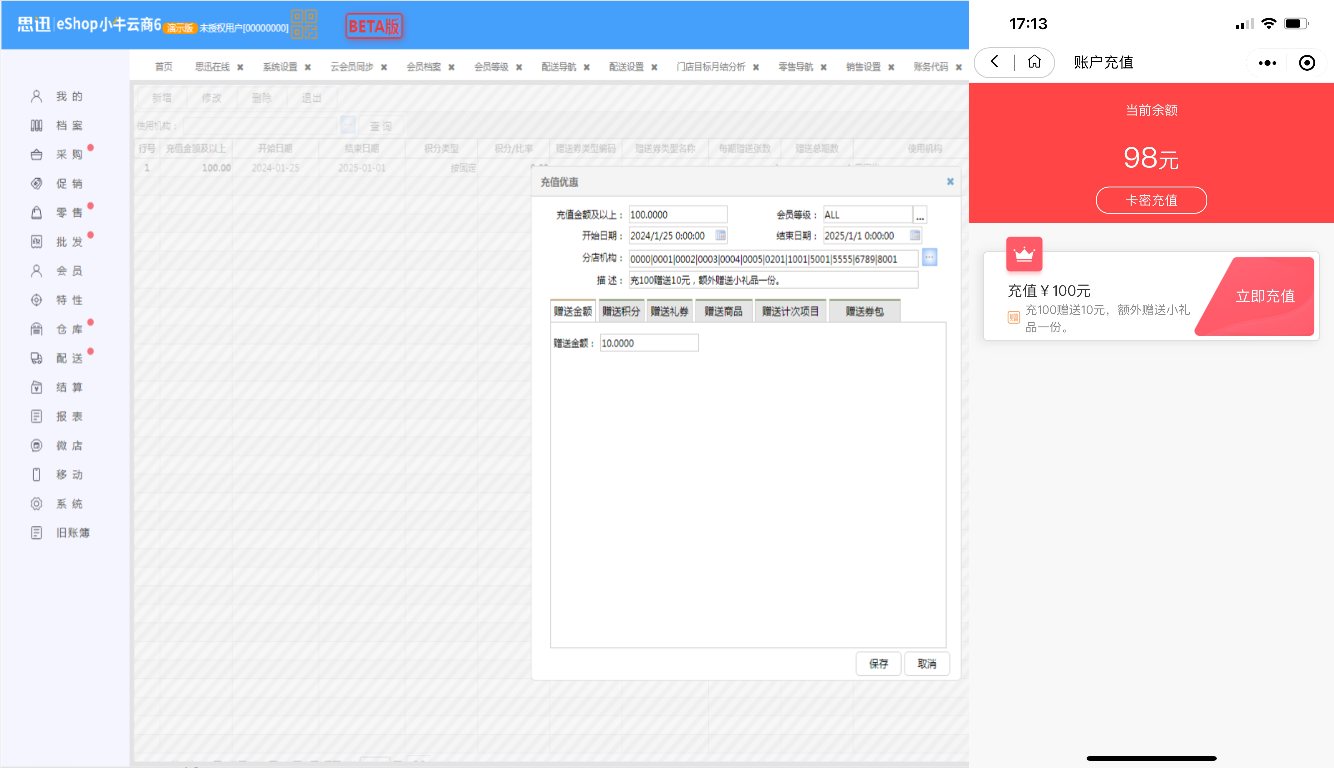Open the 移动 mobile sidebar icon
Image resolution: width=1334 pixels, height=768 pixels.
[37, 475]
